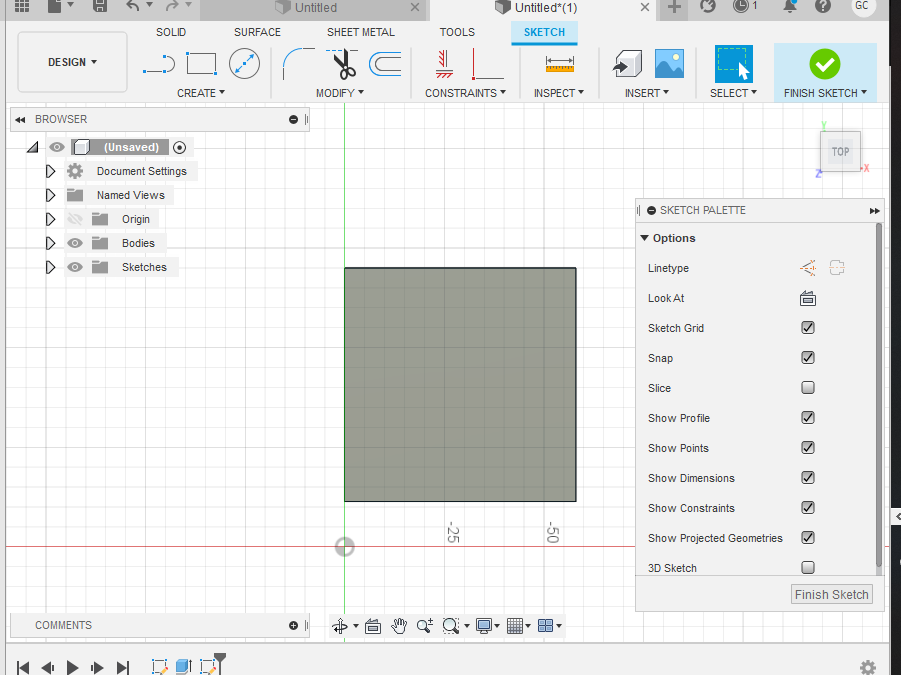Screen dimensions: 901x675
Task: Click the Undo arrow
Action: (133, 6)
